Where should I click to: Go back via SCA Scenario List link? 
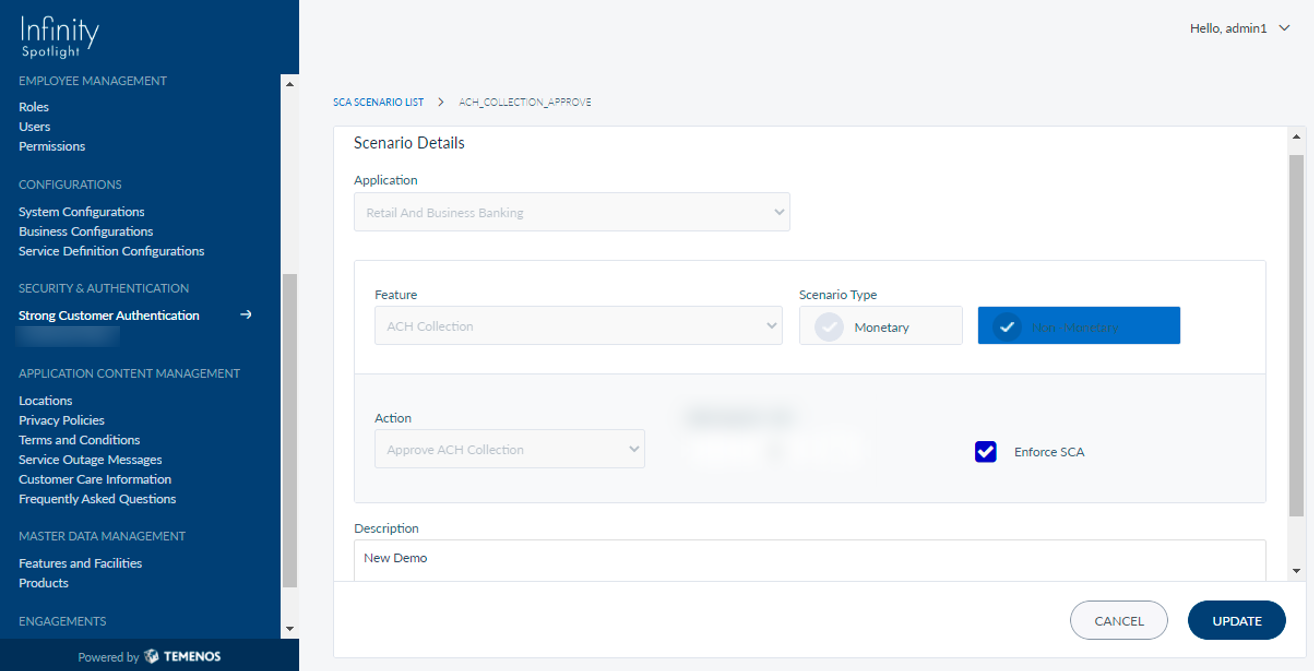point(378,102)
